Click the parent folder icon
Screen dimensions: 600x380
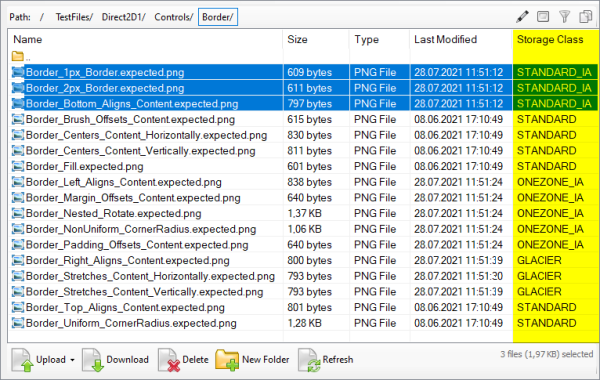tap(18, 56)
